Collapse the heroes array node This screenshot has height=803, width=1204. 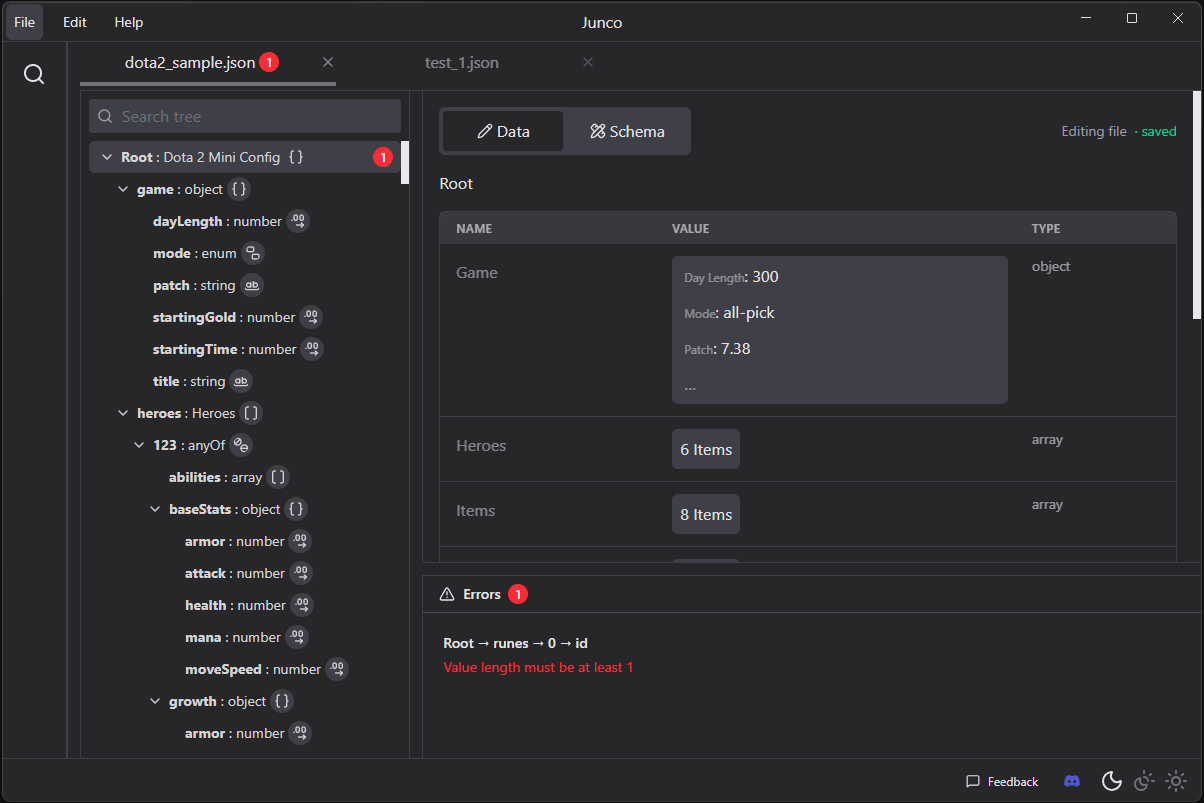pyautogui.click(x=123, y=413)
